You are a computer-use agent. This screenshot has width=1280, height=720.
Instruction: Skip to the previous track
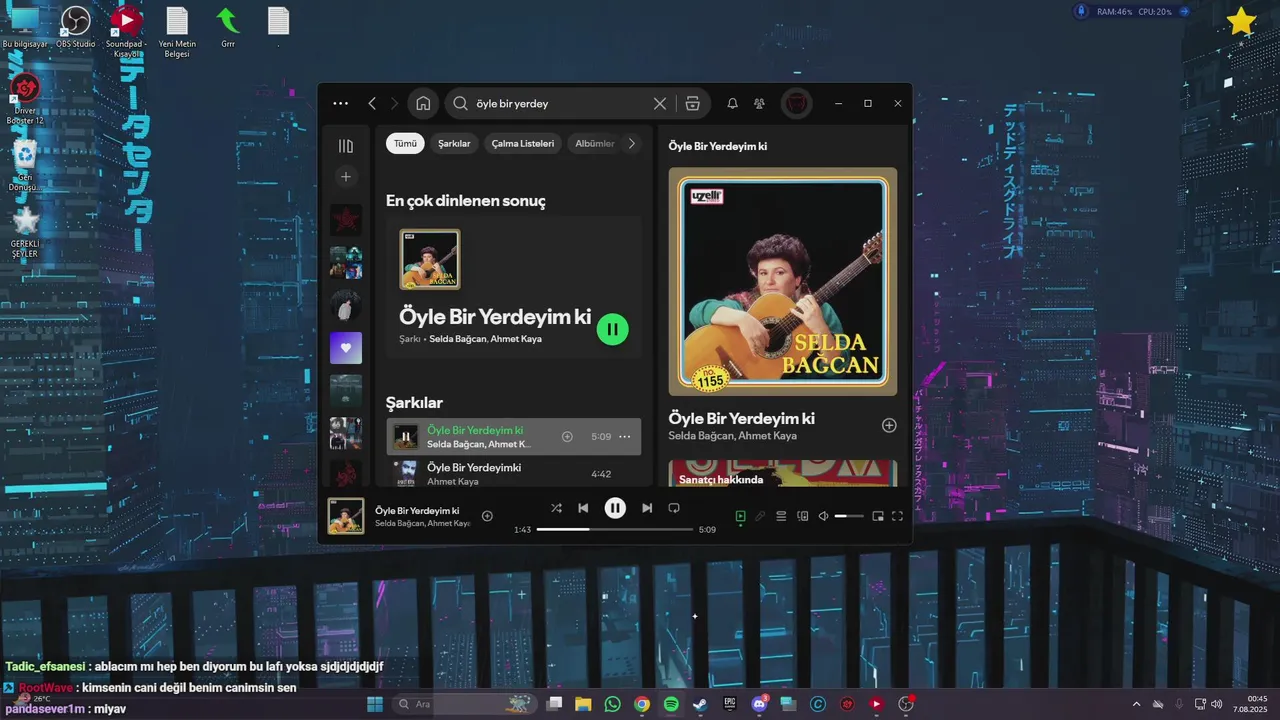coord(583,508)
